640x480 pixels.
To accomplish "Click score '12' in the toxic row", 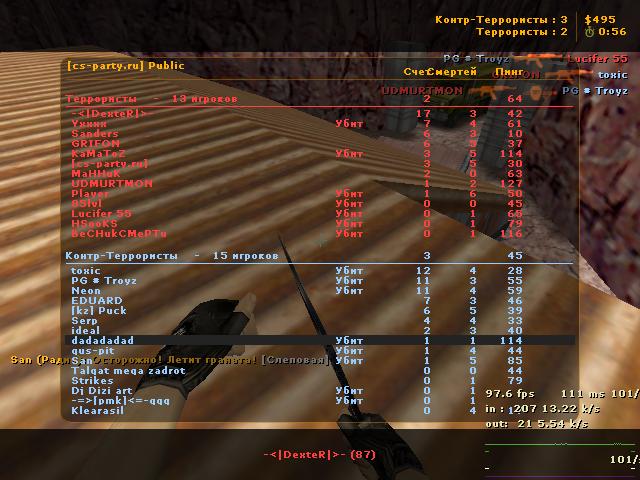I will [423, 271].
